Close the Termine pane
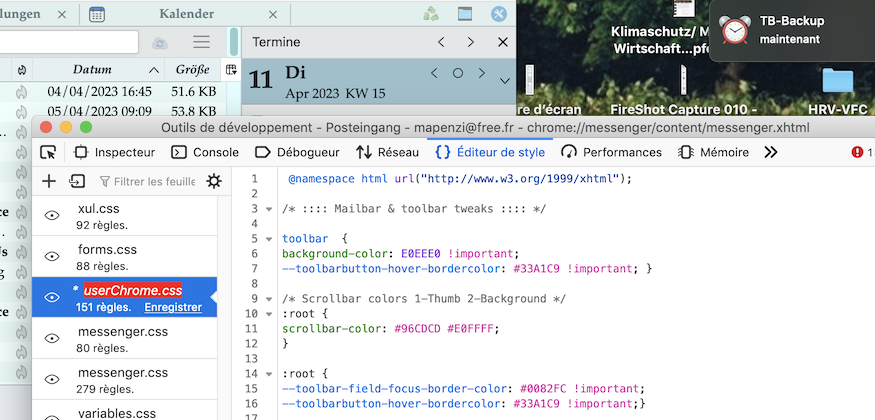Viewport: 875px width, 420px height. click(502, 42)
